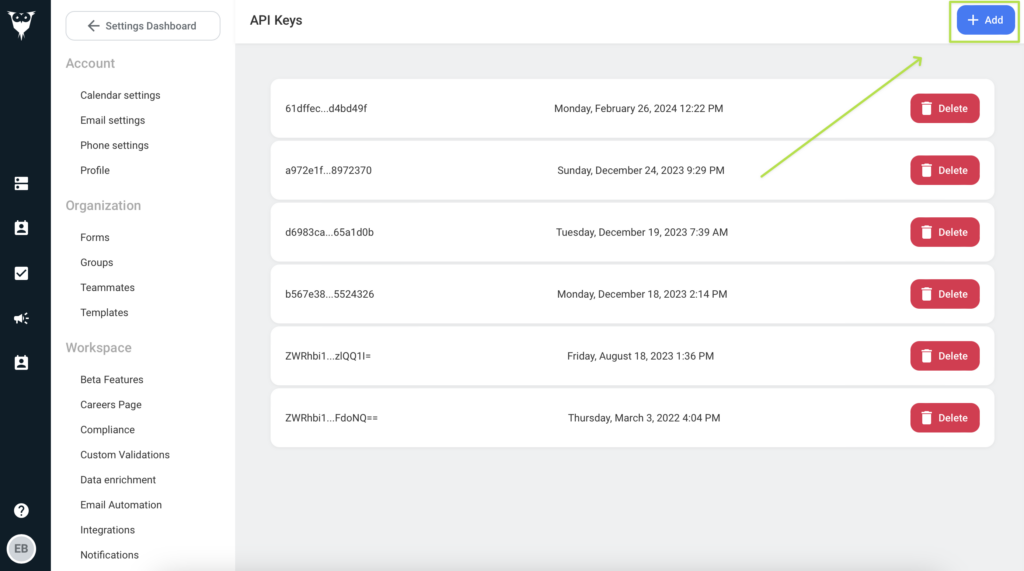Viewport: 1024px width, 571px height.
Task: Click the key text d6983ca...65a1d0b
Action: (329, 232)
